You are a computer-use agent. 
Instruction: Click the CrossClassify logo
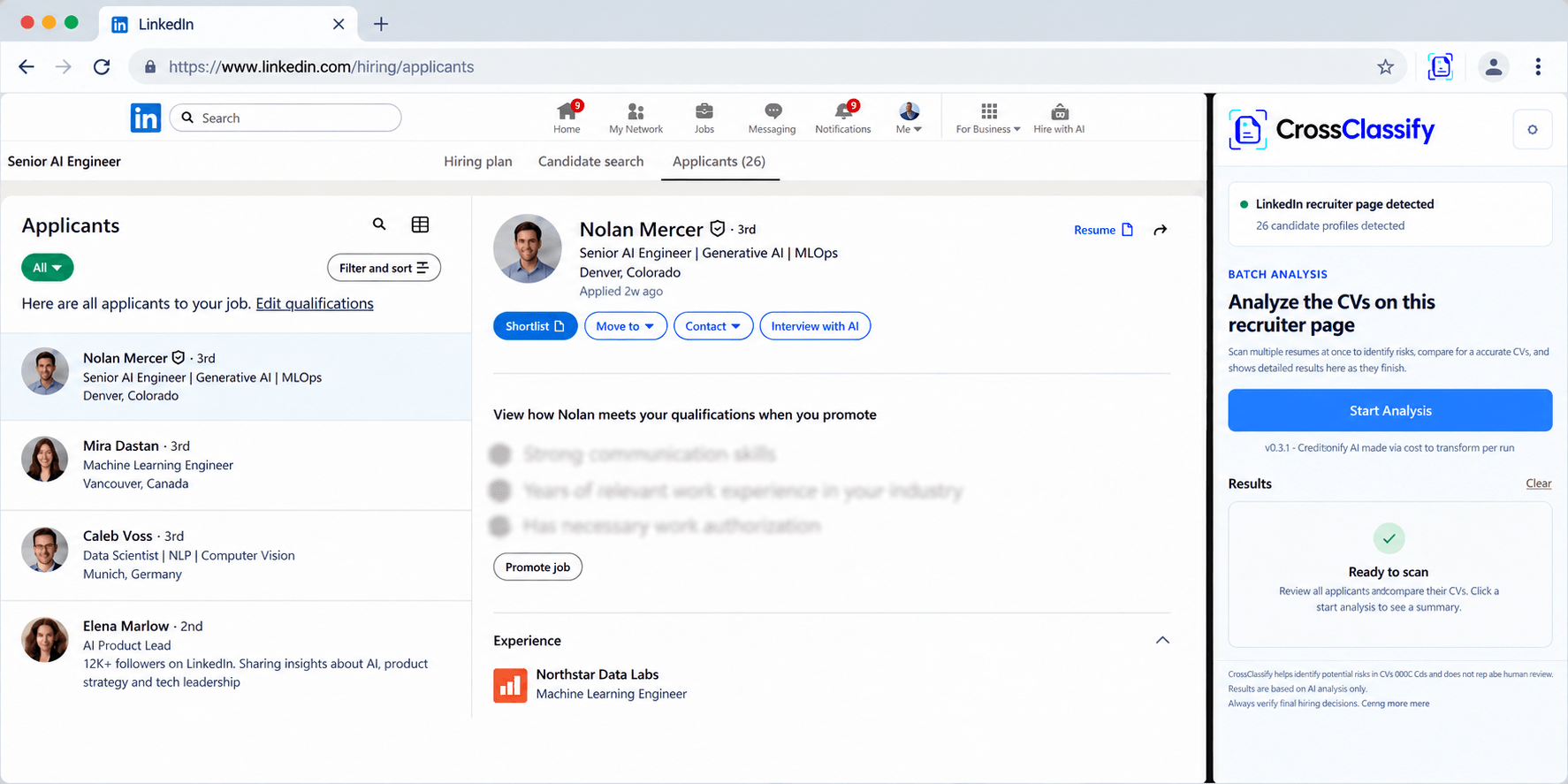click(x=1332, y=130)
